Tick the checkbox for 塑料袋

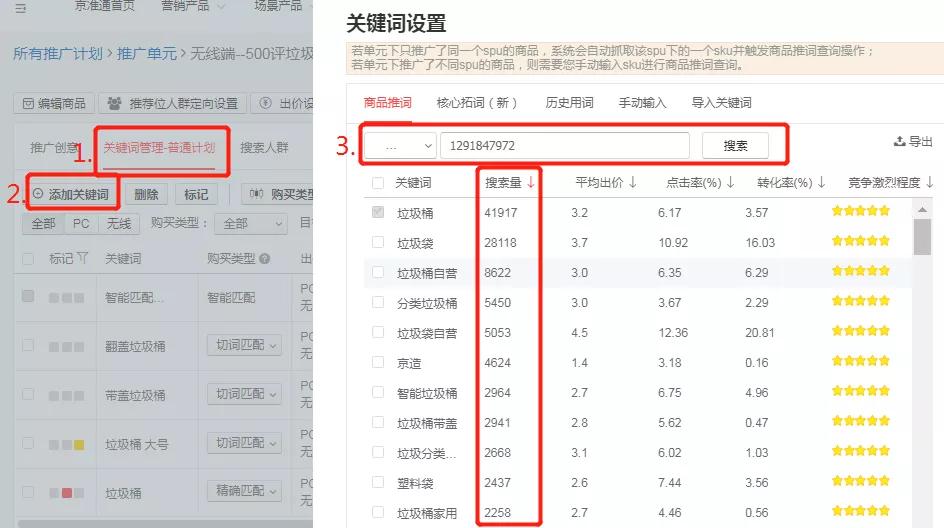click(378, 482)
